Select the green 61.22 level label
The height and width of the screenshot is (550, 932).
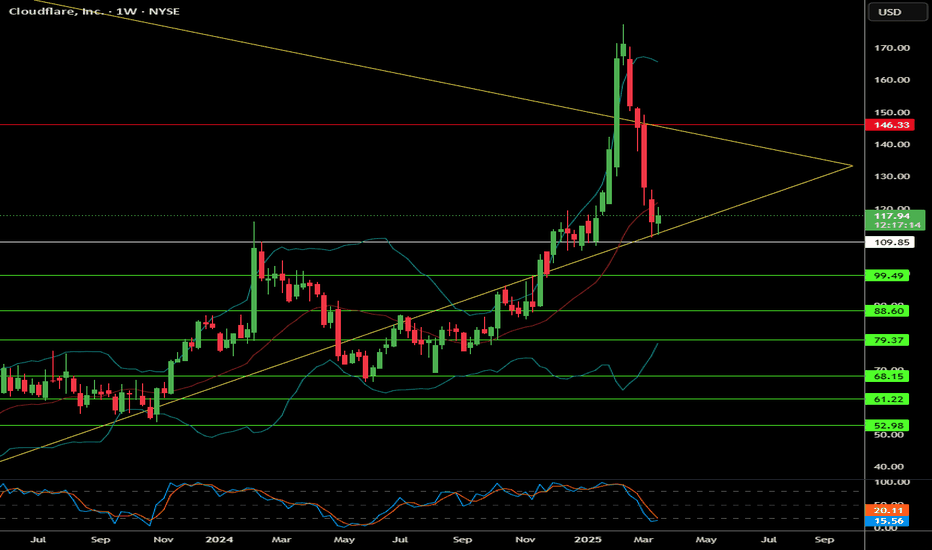coord(888,399)
